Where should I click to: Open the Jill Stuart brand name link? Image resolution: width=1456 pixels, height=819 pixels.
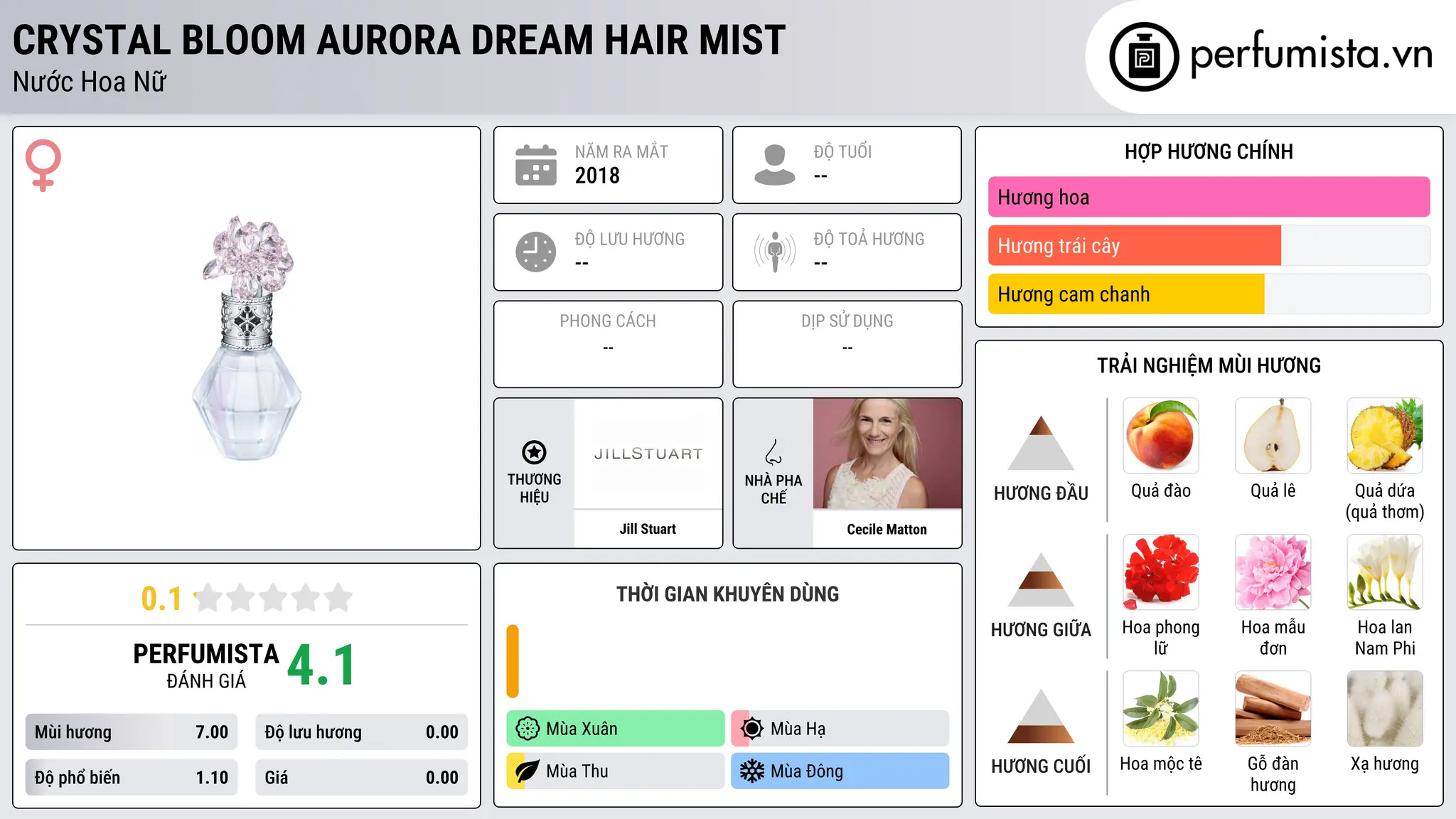pos(648,529)
